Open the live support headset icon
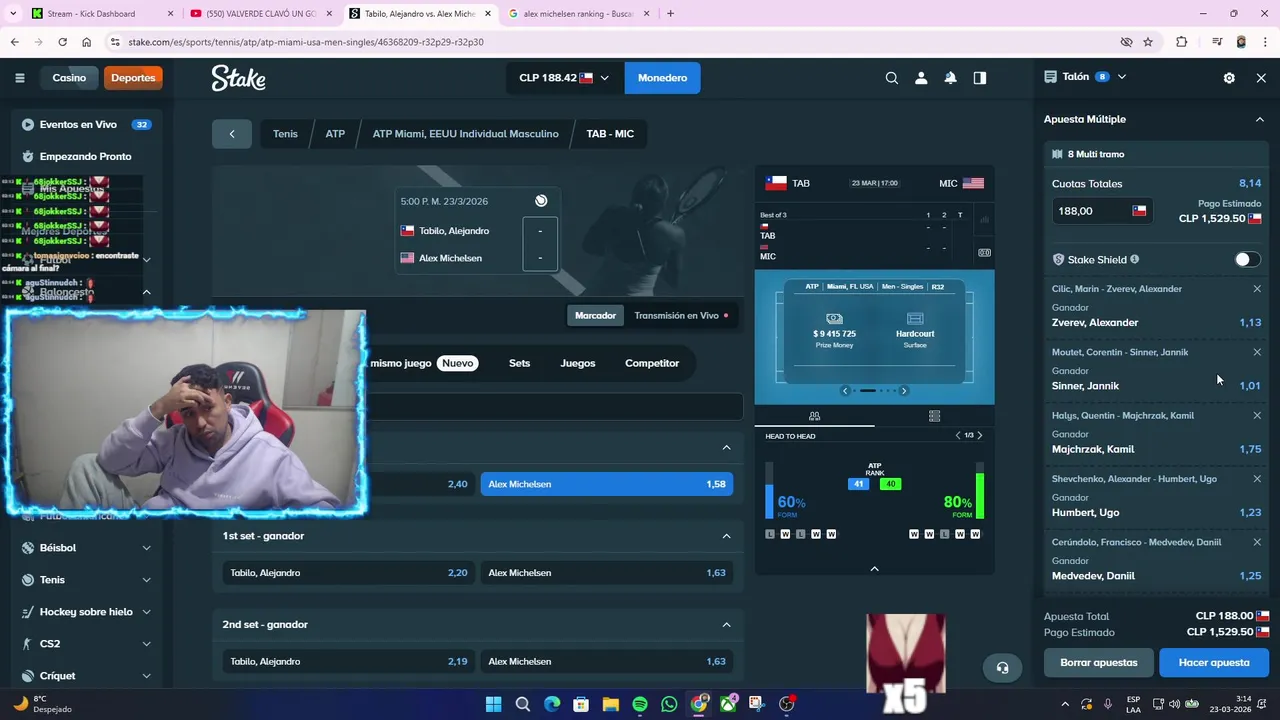 click(x=1002, y=668)
